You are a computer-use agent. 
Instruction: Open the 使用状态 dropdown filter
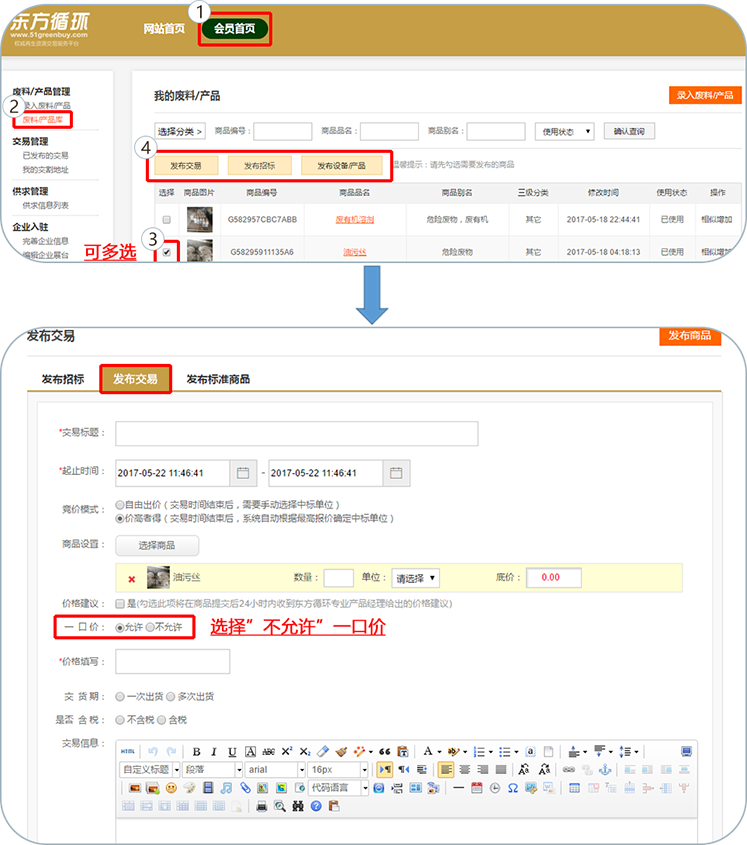coord(568,131)
